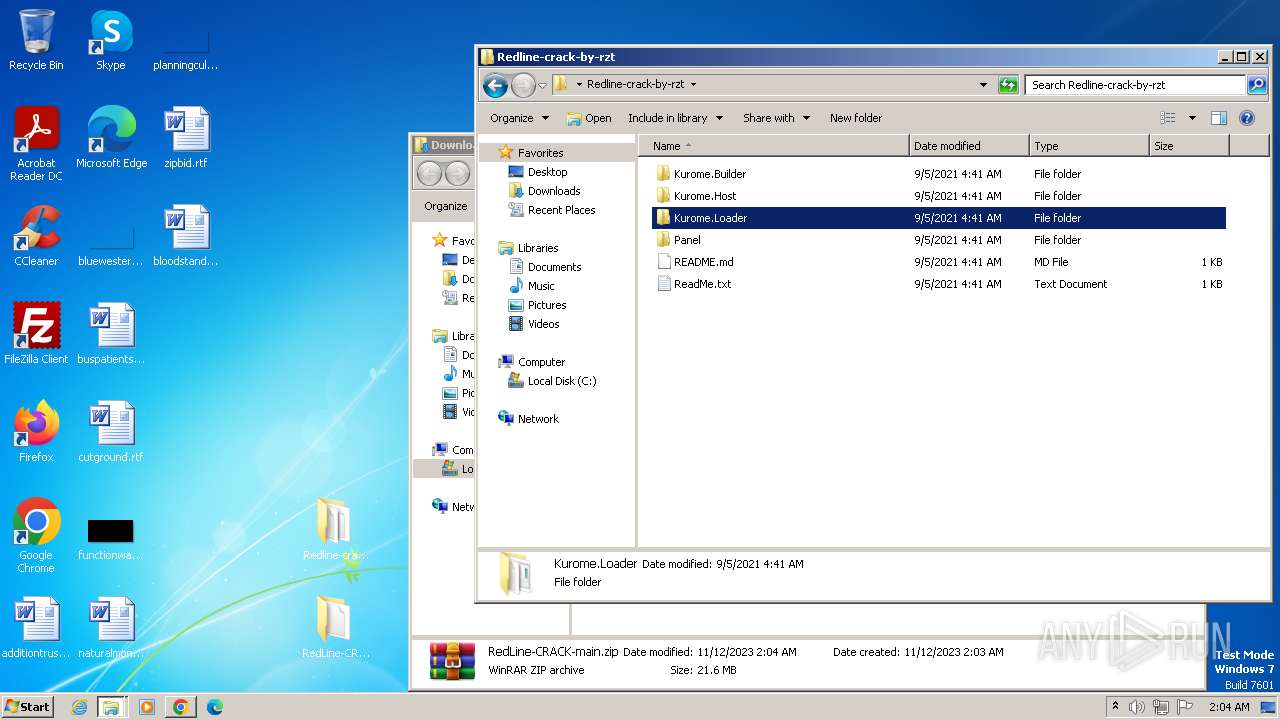
Task: Open cutground.rtf on the desktop
Action: [x=111, y=432]
